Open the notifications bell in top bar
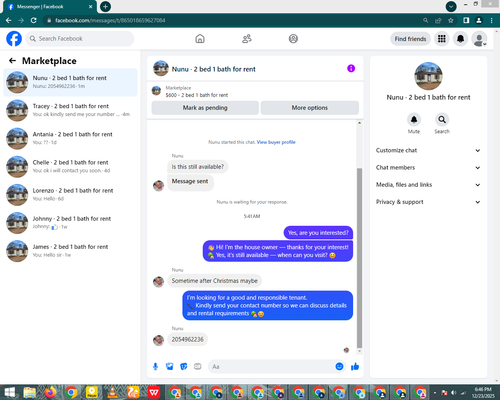This screenshot has width=500, height=400. 460,39
